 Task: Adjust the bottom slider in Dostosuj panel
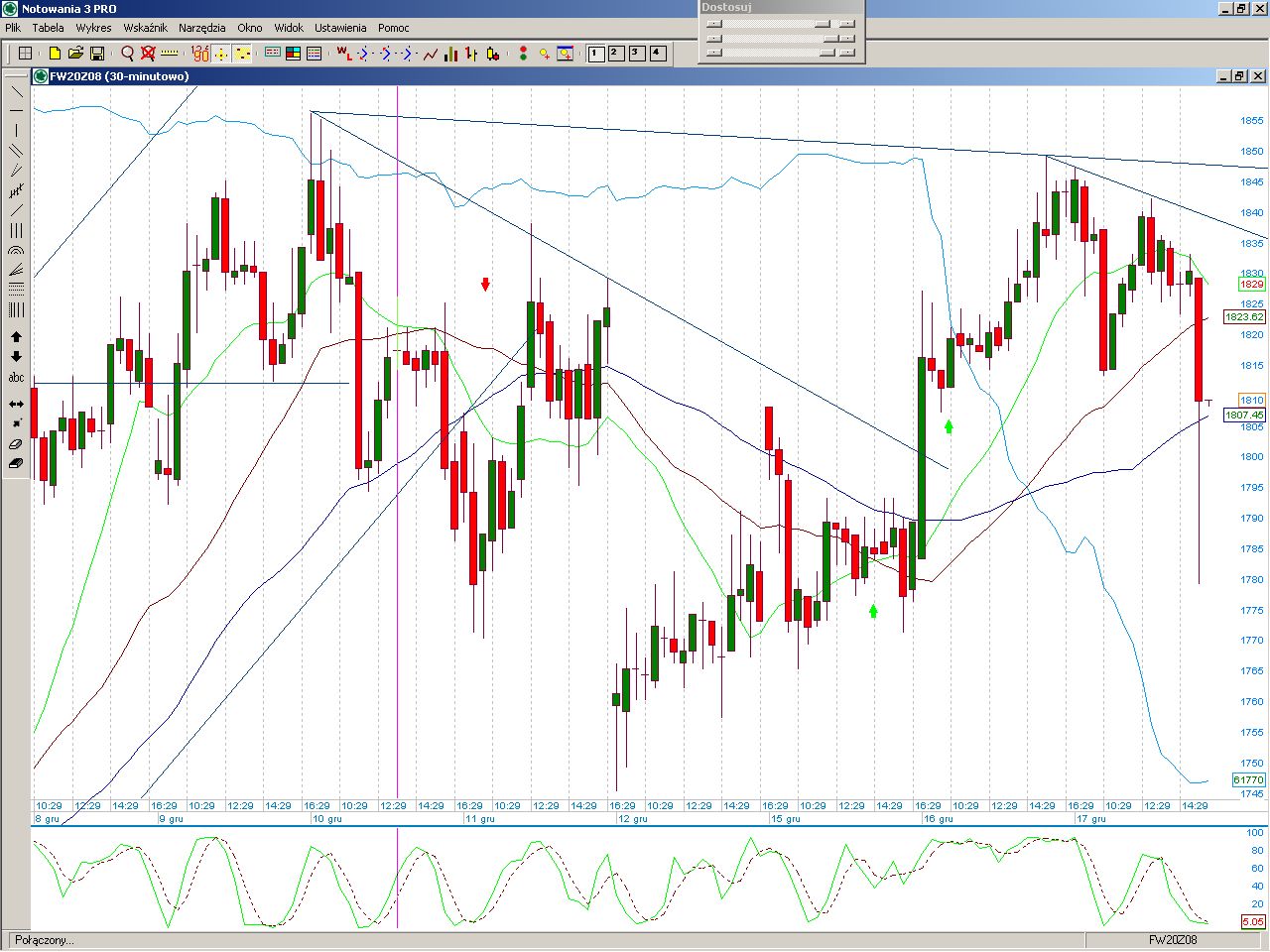coord(781,53)
